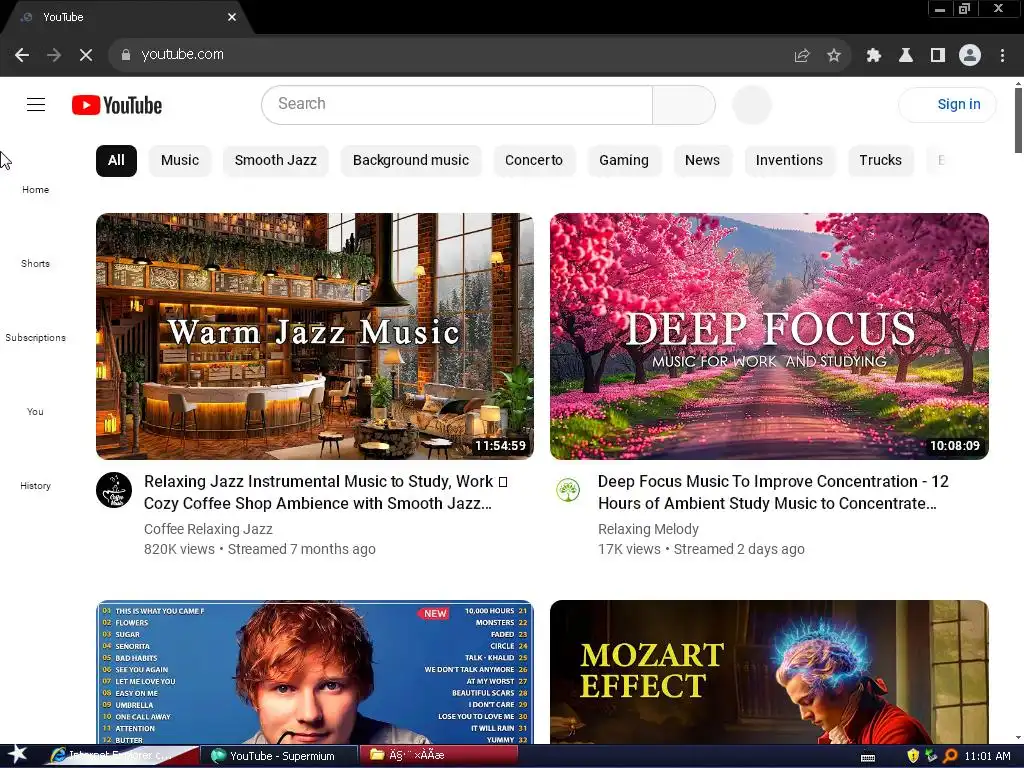1024x768 pixels.
Task: Click the round voice search button
Action: tap(752, 104)
